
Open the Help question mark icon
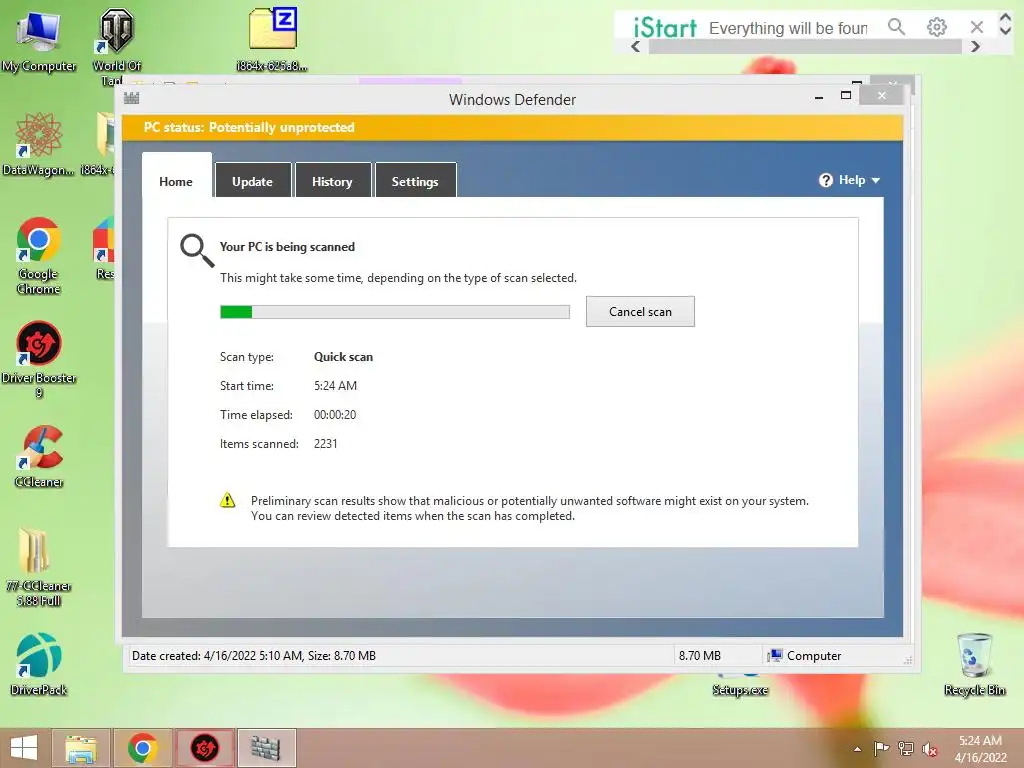[825, 180]
